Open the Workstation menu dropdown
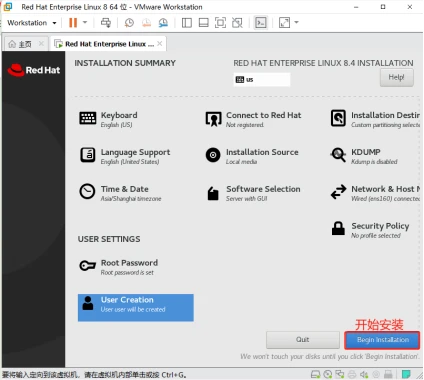Viewport: 424px width, 380px height. click(32, 23)
